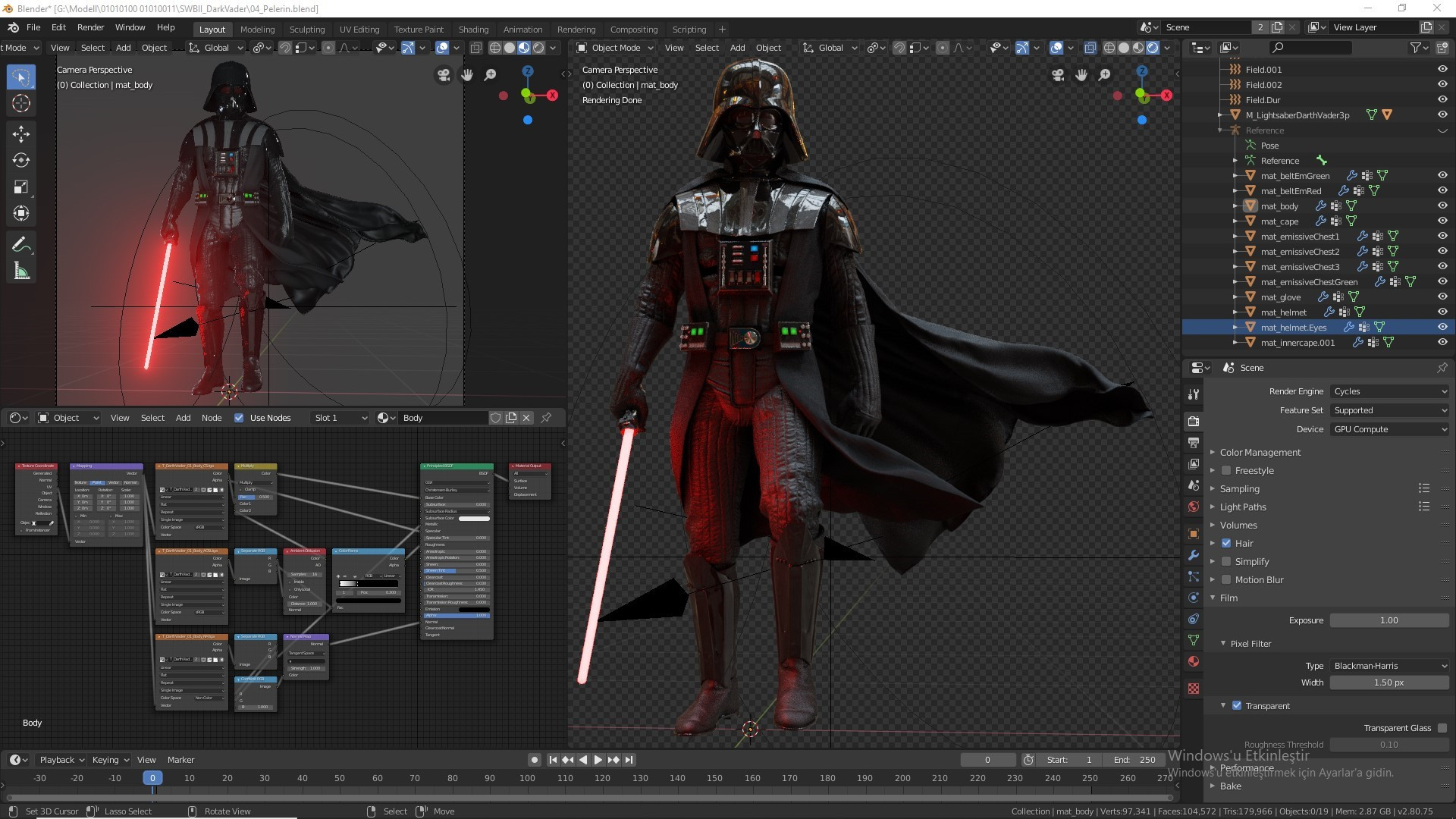Open the Texture properties tab
Screen dimensions: 1456x819
point(1194,689)
